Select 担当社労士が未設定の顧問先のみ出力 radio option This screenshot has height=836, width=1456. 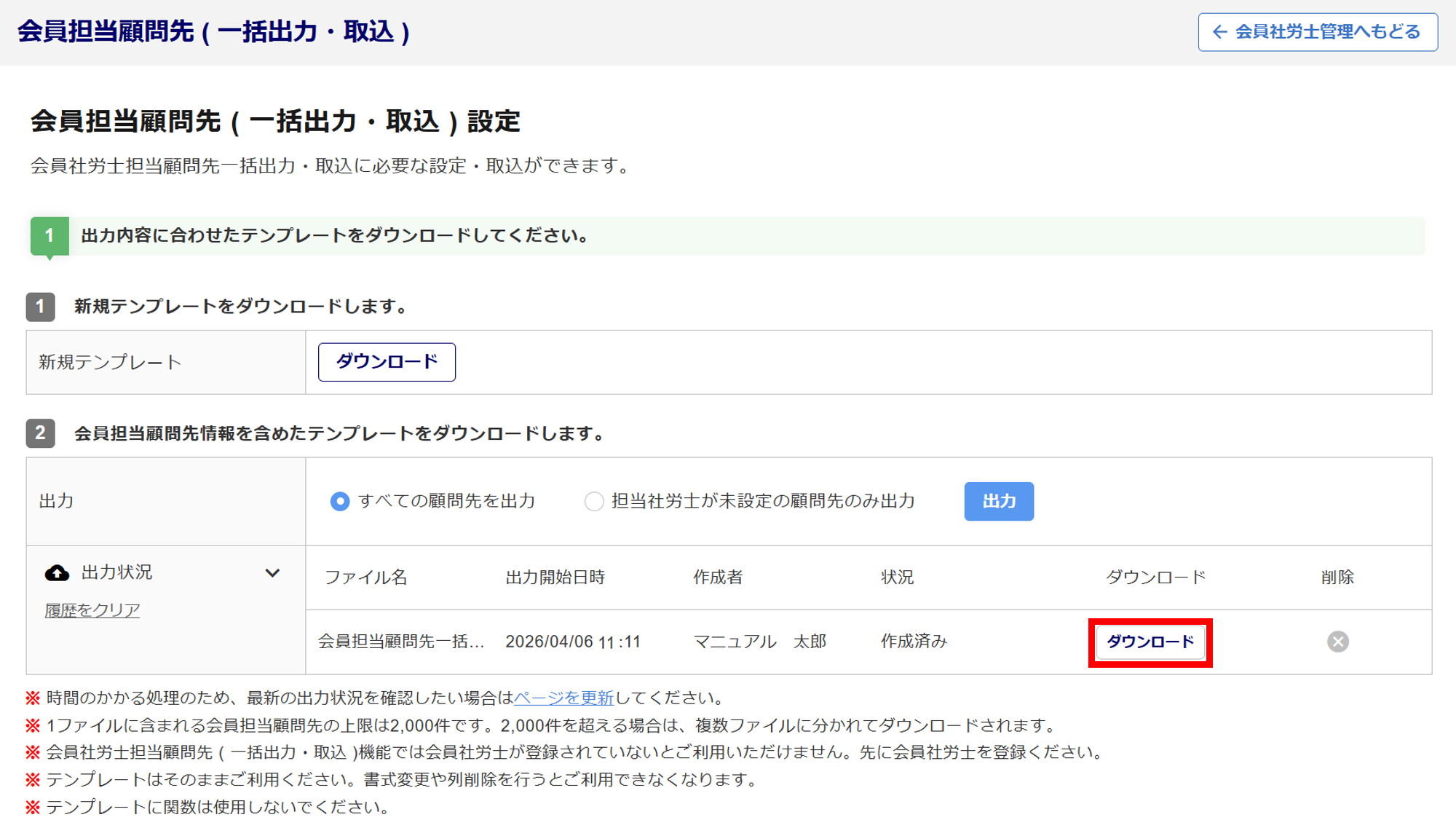[594, 502]
